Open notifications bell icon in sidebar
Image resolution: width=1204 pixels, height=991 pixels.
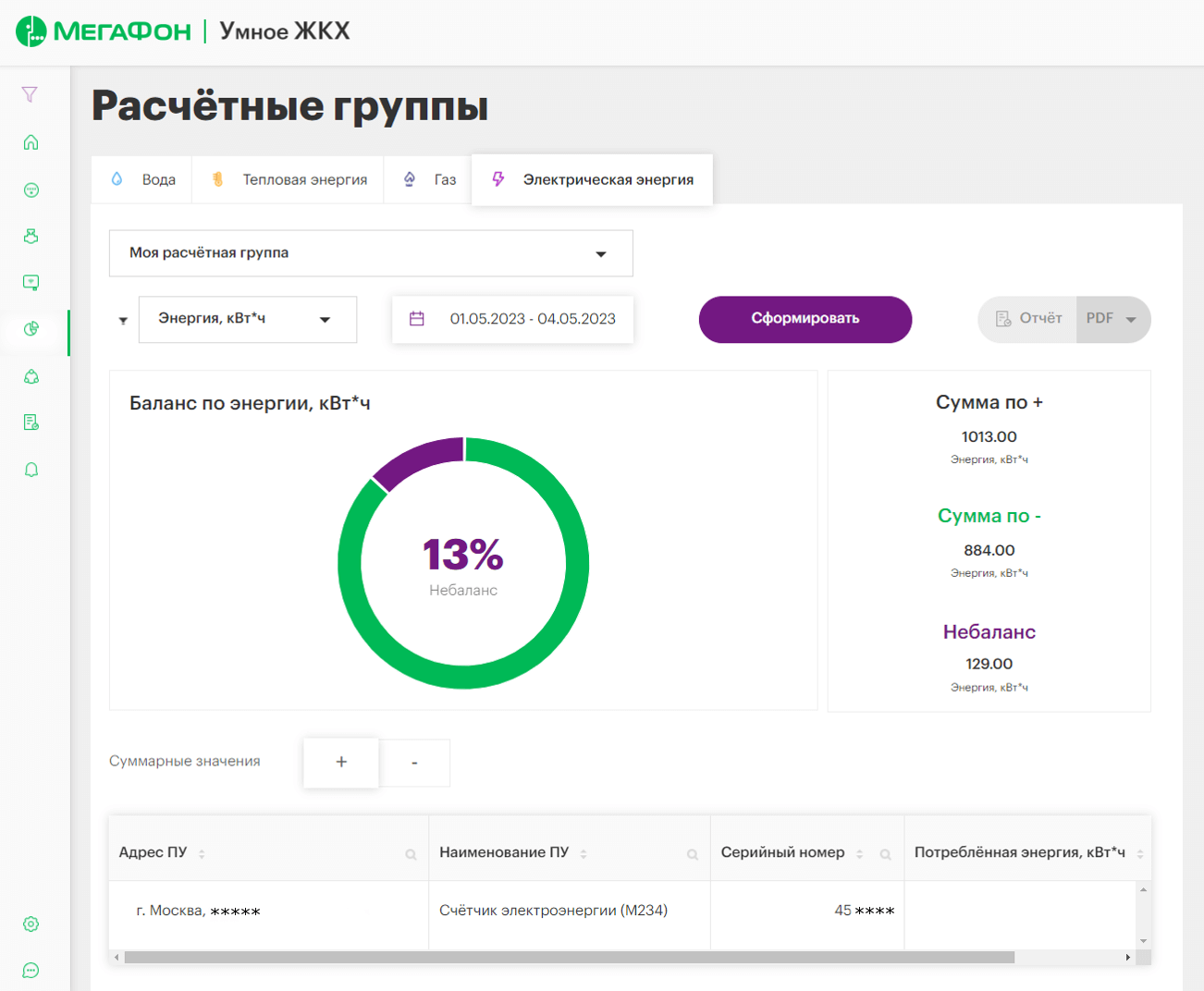31,470
